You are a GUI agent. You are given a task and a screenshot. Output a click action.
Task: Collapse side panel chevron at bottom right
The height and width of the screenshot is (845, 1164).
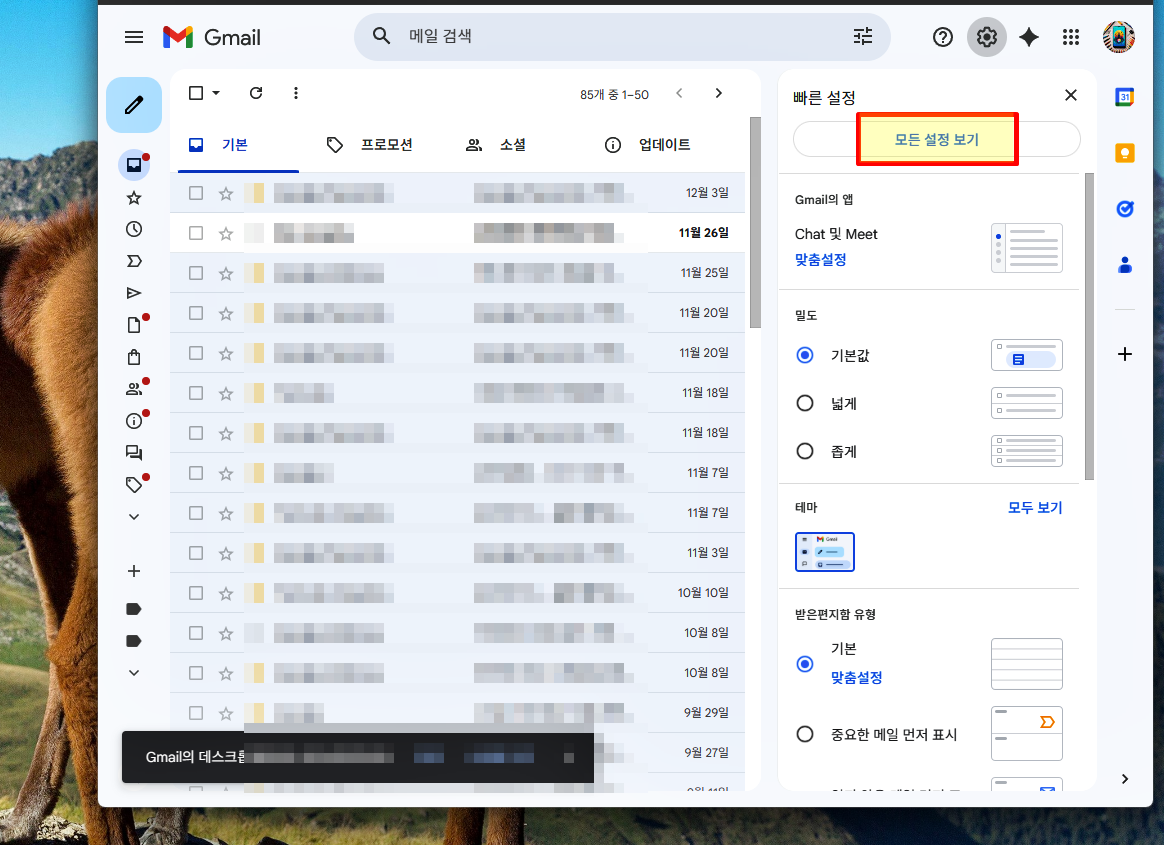[x=1125, y=779]
